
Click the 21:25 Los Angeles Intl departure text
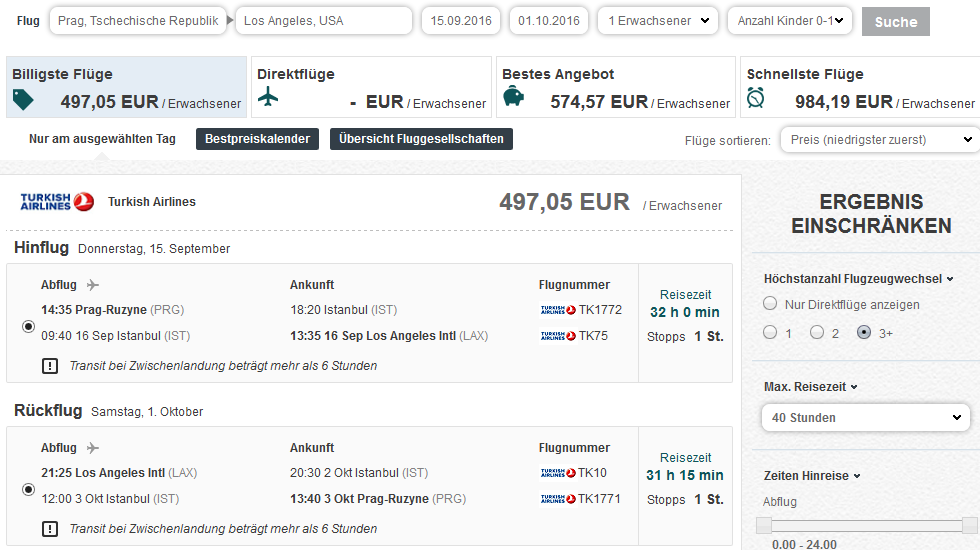(x=119, y=473)
